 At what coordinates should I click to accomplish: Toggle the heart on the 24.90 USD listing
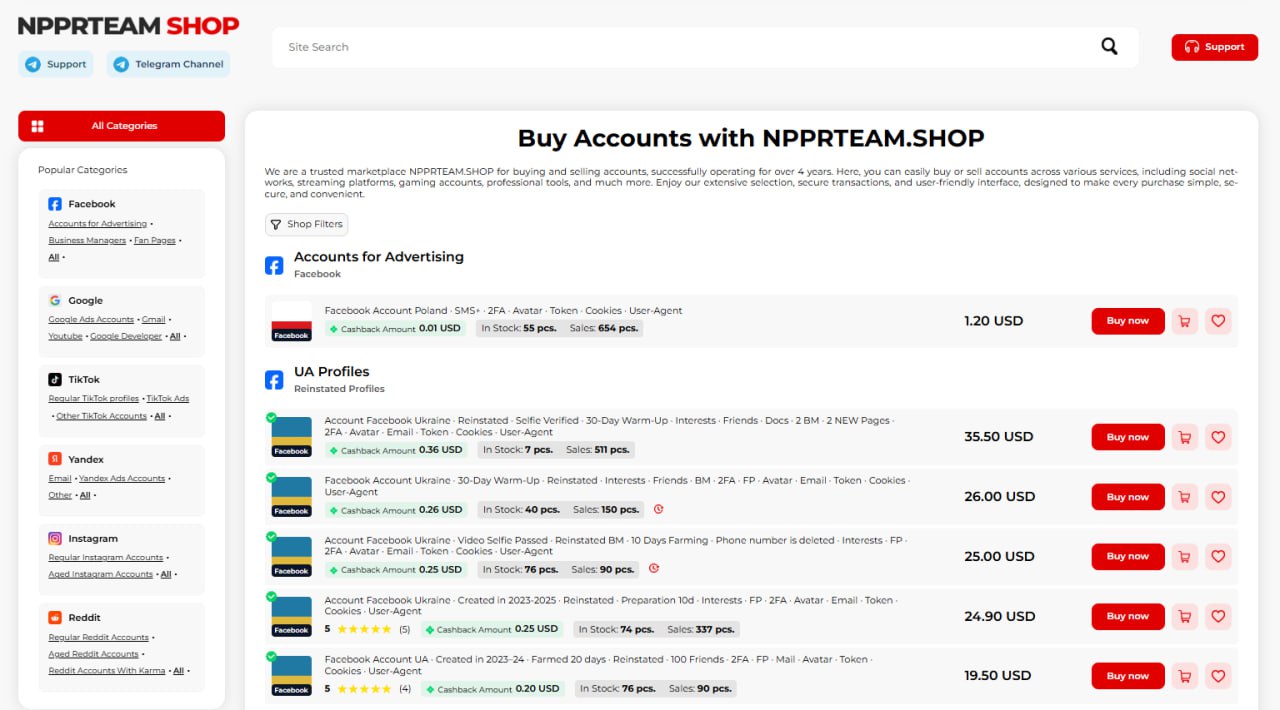coord(1217,616)
